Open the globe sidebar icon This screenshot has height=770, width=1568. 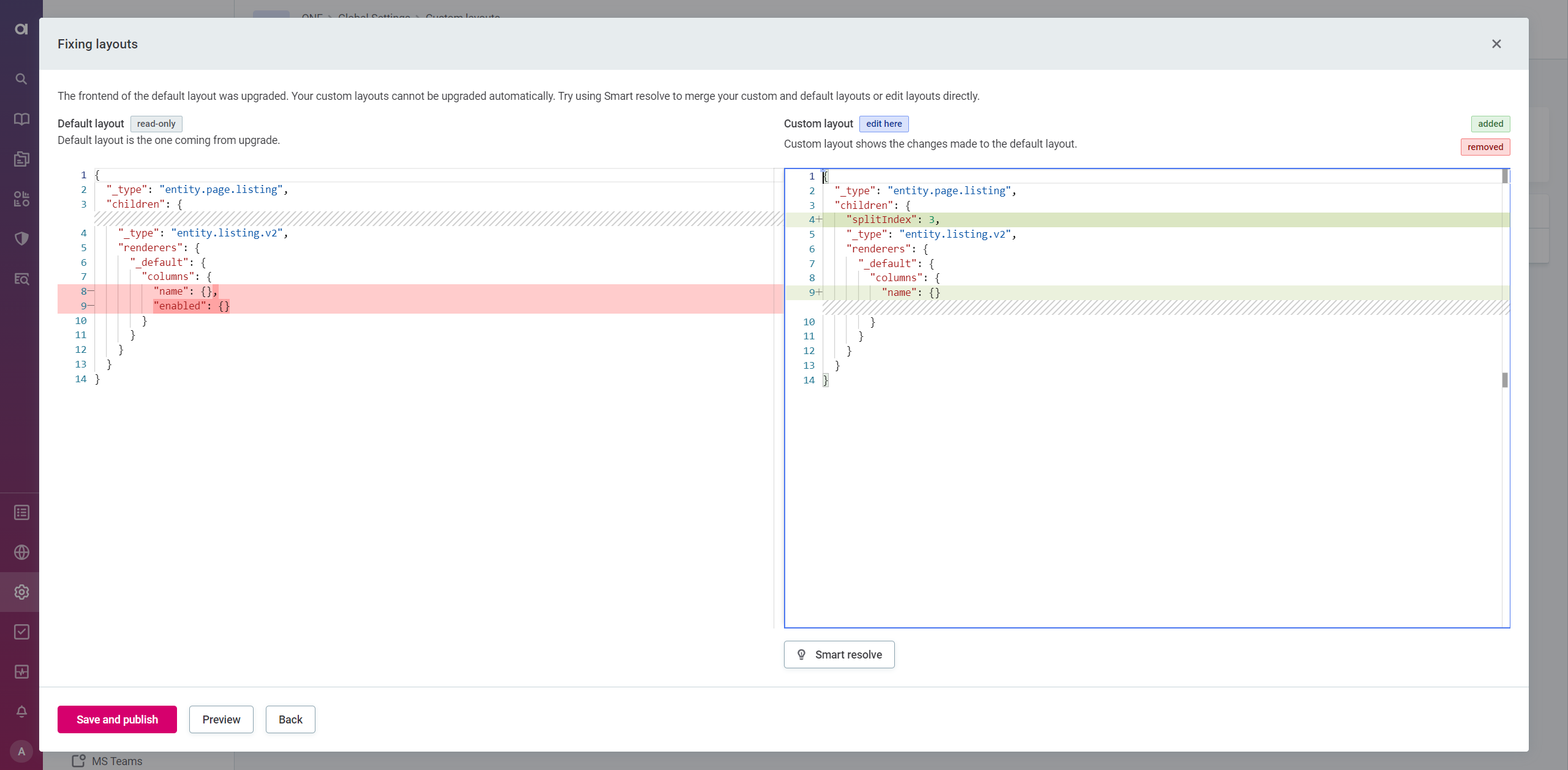click(x=21, y=552)
